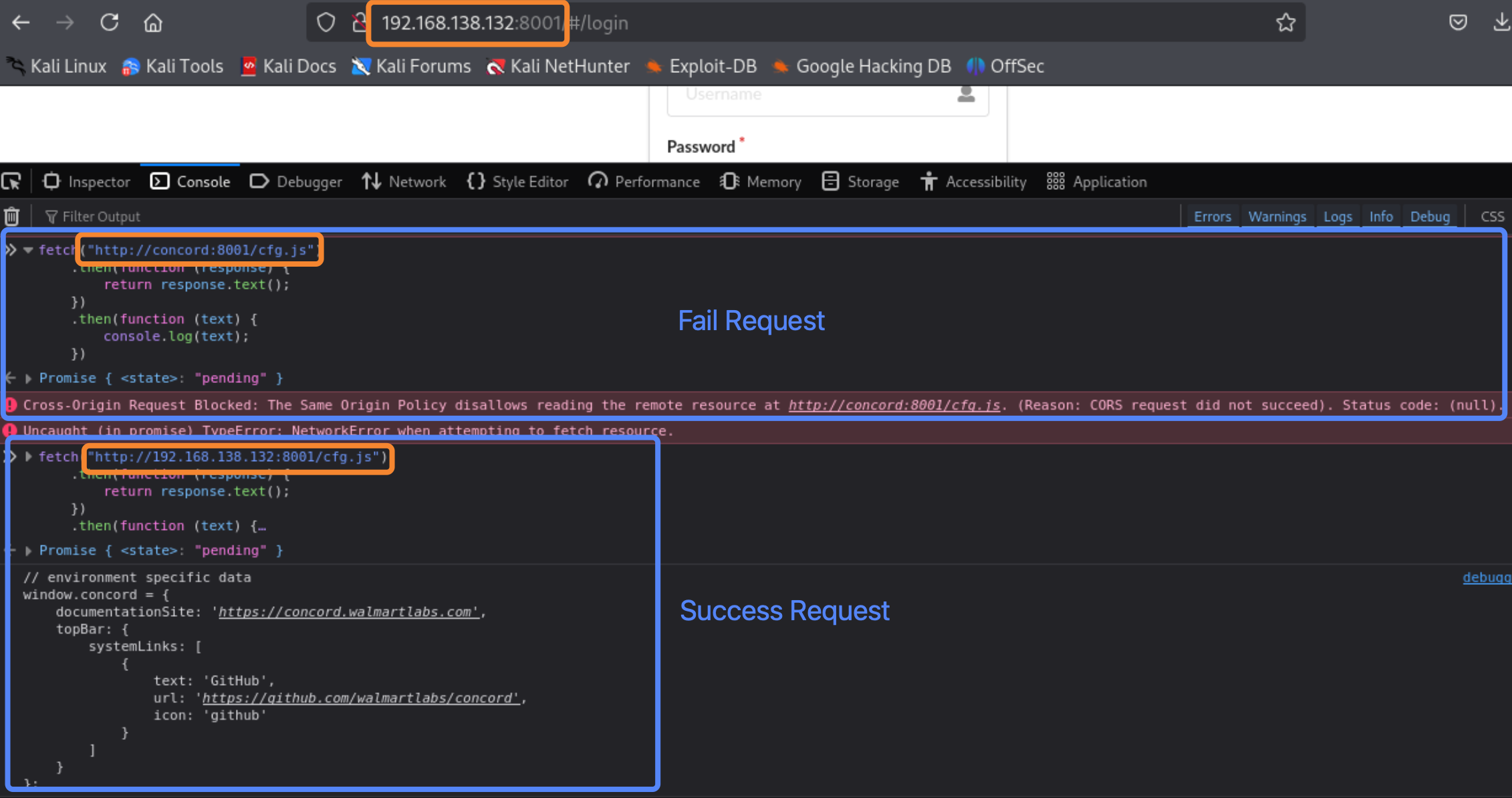This screenshot has height=798, width=1512.
Task: Open the github.com/walmartlabs/concord link
Action: tap(361, 698)
